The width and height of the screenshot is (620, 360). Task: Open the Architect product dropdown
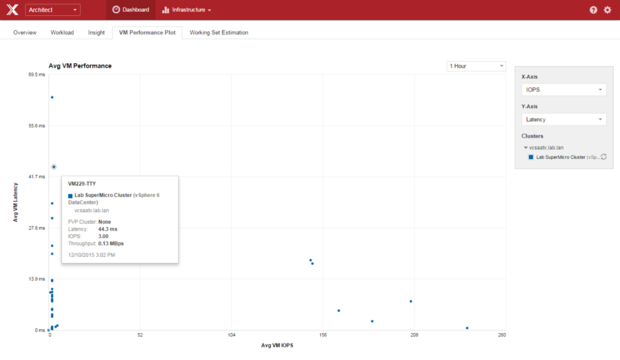point(53,10)
